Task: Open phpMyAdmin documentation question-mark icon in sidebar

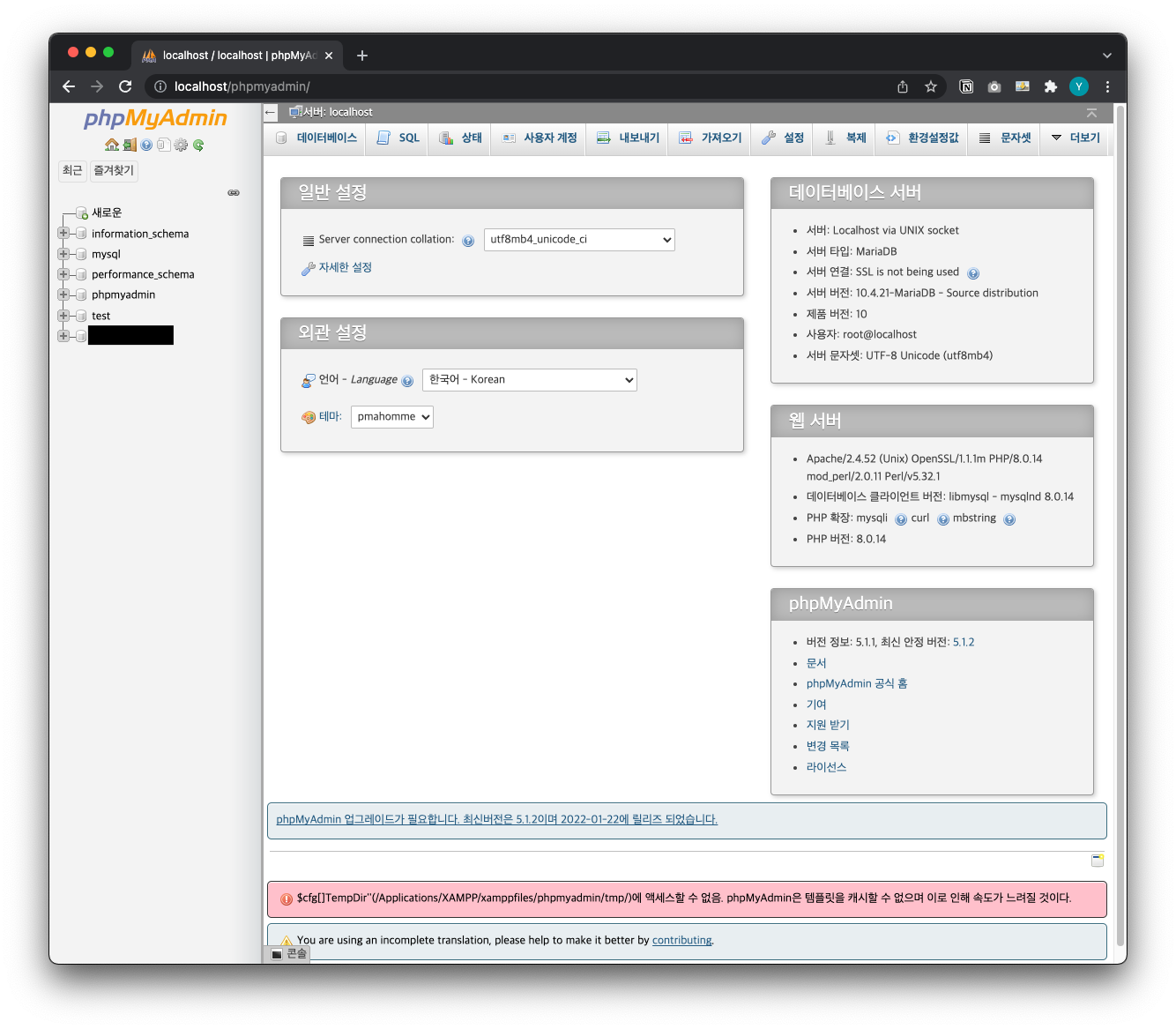Action: pyautogui.click(x=146, y=145)
